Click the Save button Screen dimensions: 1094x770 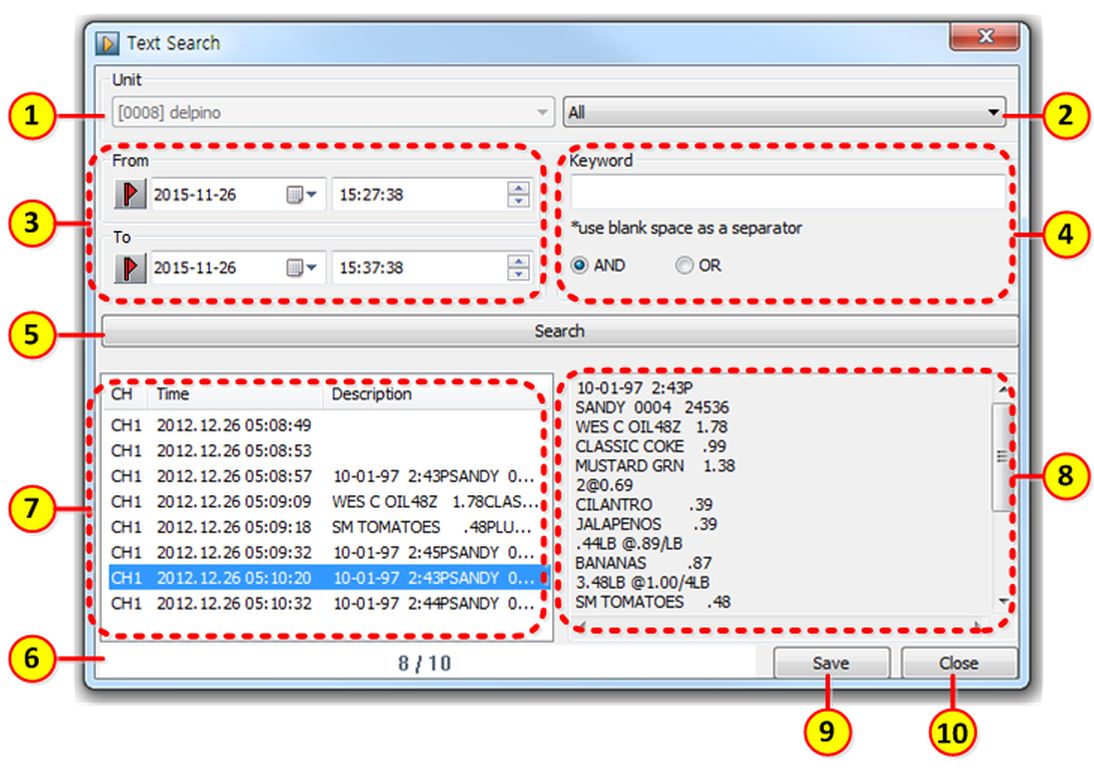830,663
